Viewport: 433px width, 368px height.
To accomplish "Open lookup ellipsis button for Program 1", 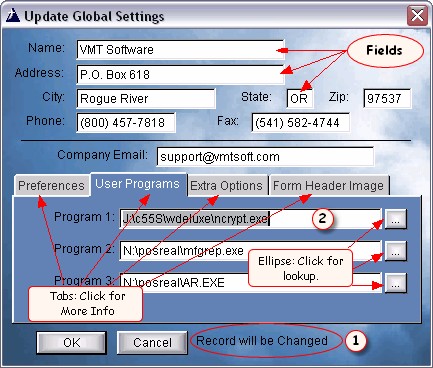I will [395, 219].
